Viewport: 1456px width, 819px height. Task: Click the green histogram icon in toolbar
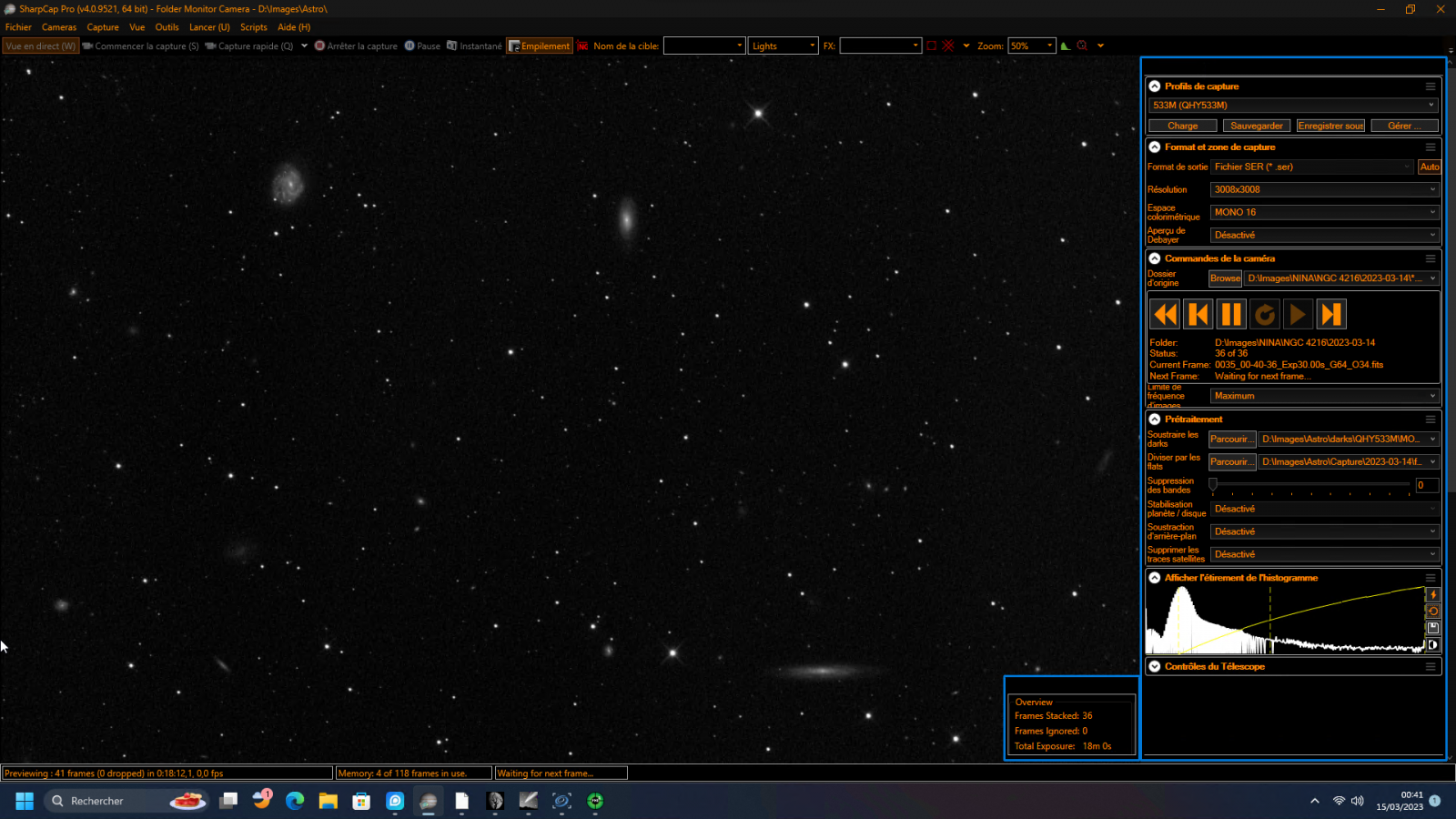point(1065,45)
